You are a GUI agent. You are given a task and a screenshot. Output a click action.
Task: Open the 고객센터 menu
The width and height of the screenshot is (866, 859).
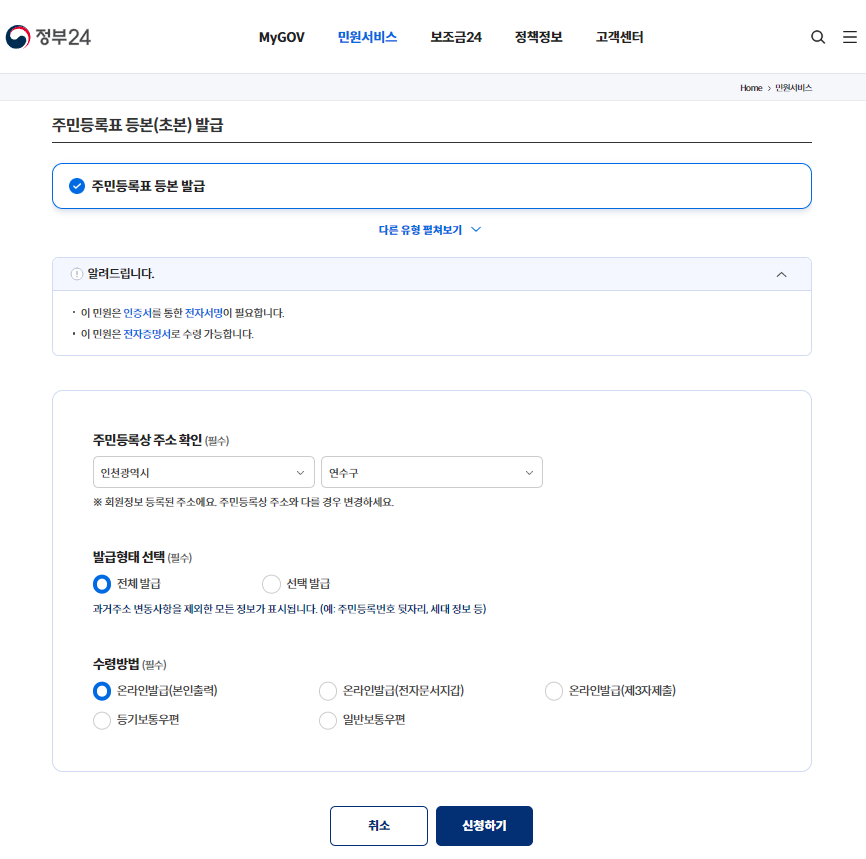[x=620, y=37]
